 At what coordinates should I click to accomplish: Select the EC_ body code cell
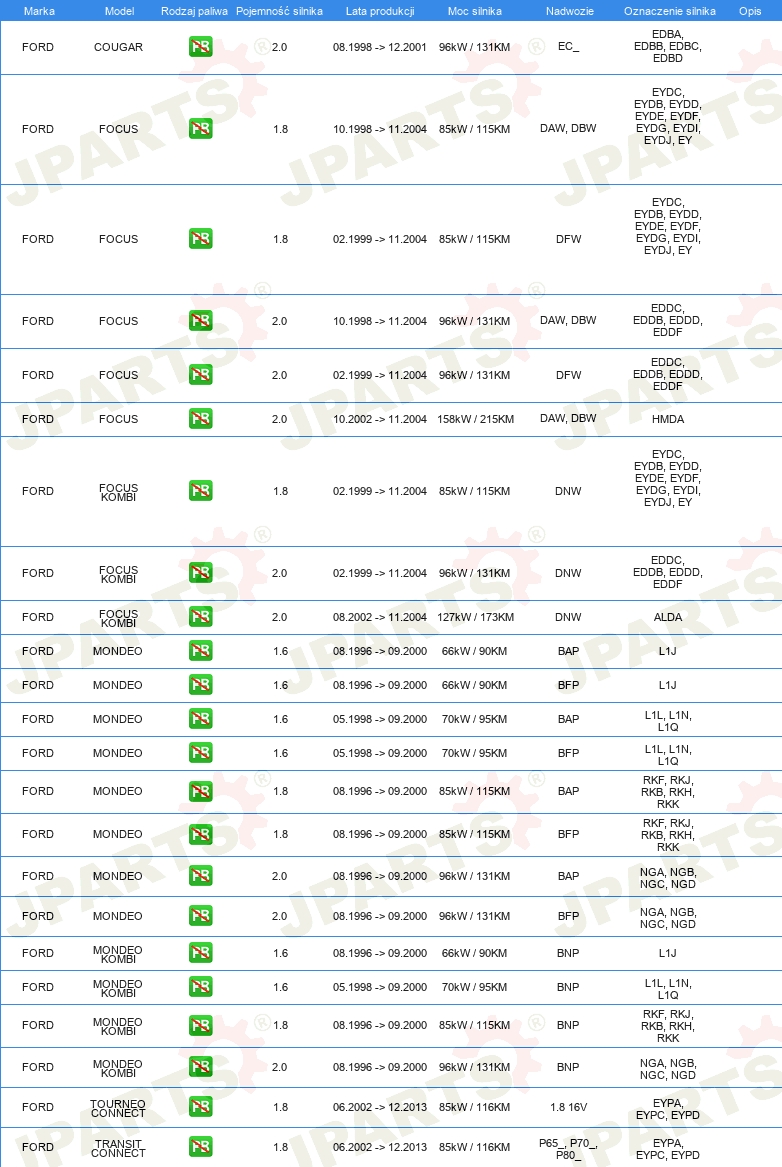[x=568, y=46]
